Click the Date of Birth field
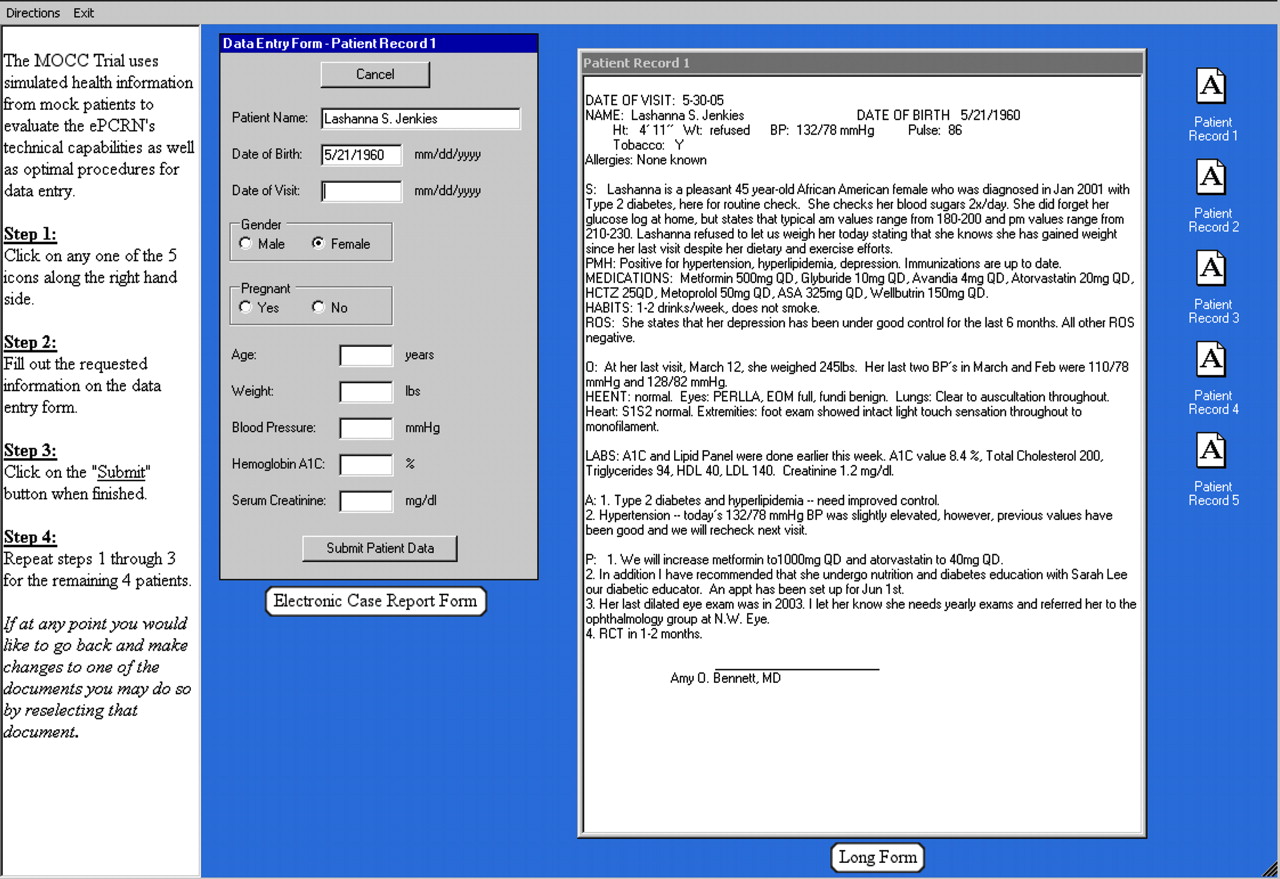This screenshot has height=879, width=1280. click(361, 154)
